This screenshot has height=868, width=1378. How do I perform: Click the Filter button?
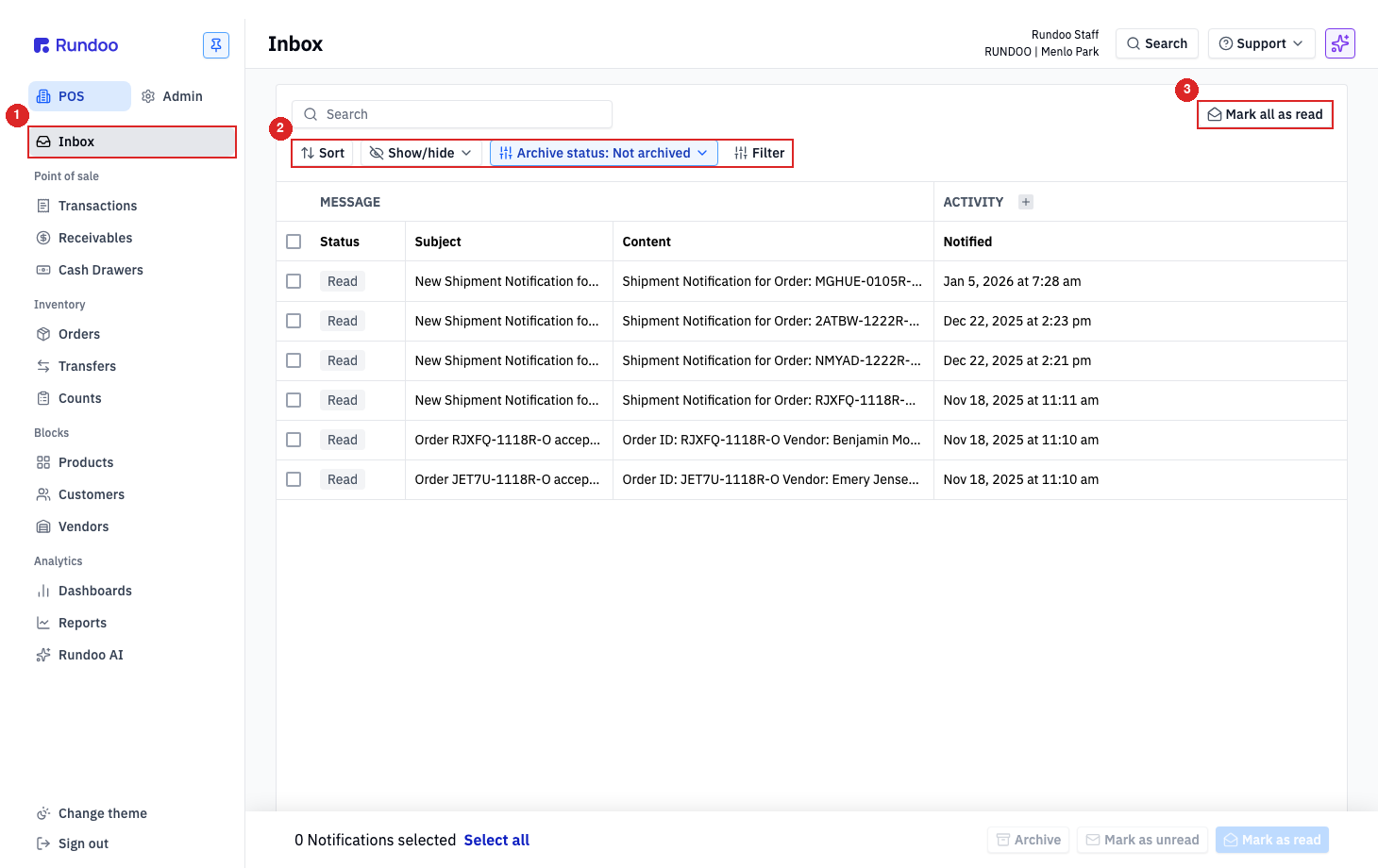[760, 153]
